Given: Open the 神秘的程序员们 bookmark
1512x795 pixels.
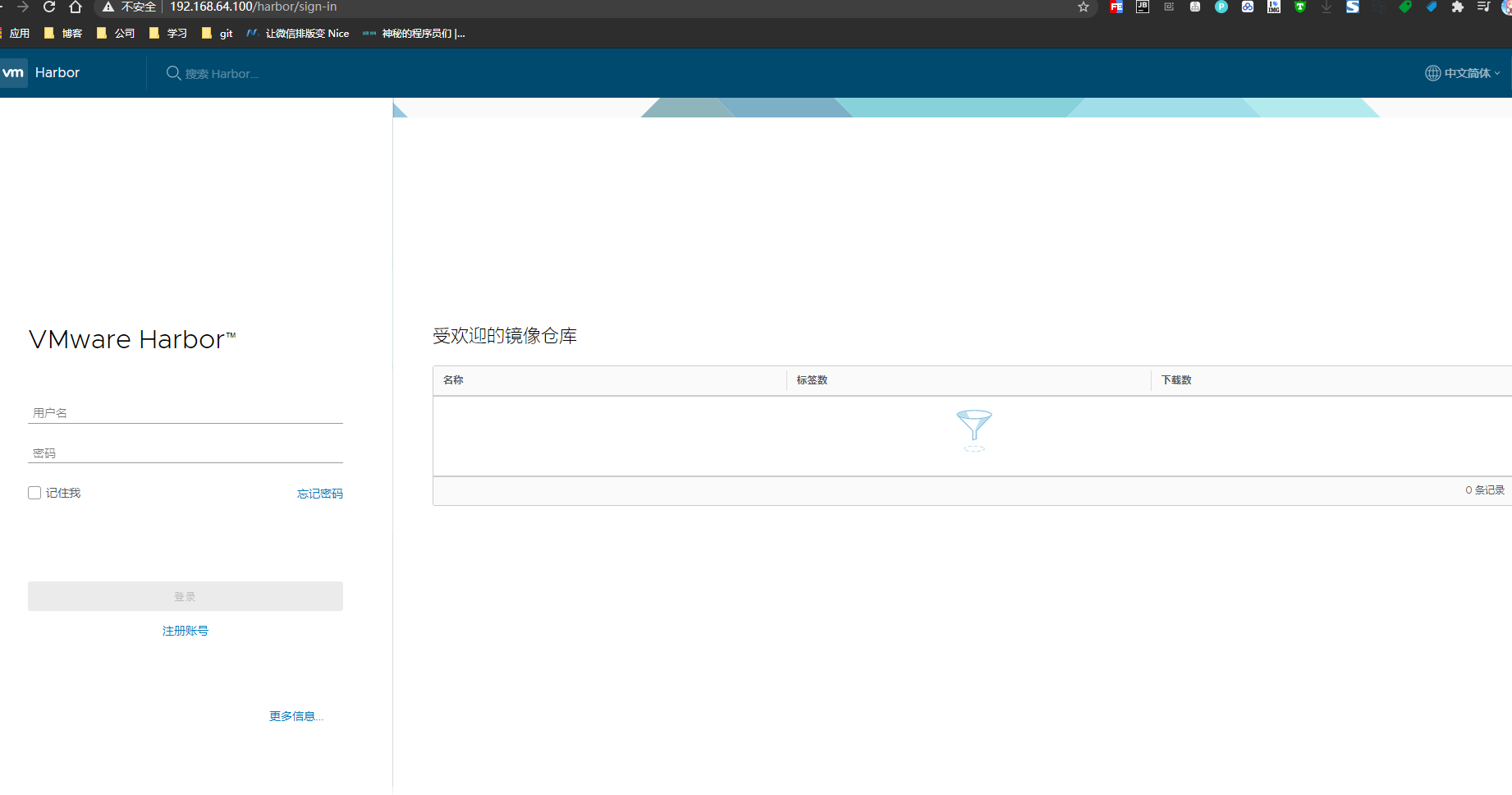Looking at the screenshot, I should click(x=414, y=34).
